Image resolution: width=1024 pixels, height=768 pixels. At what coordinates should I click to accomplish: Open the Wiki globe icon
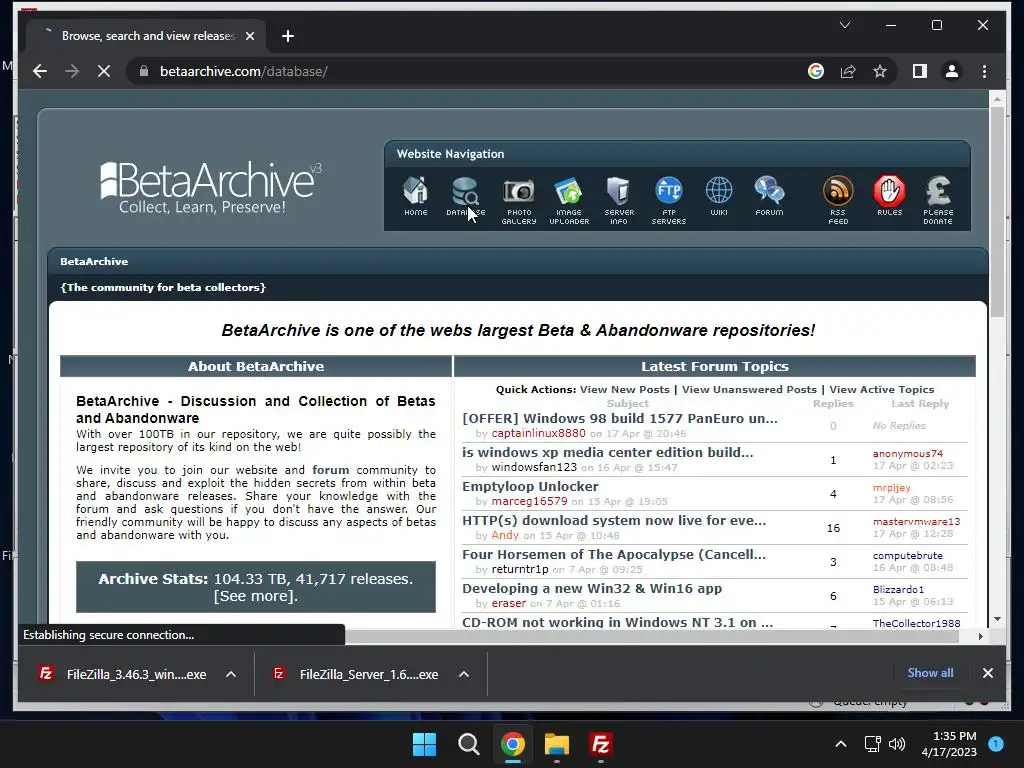click(x=719, y=196)
